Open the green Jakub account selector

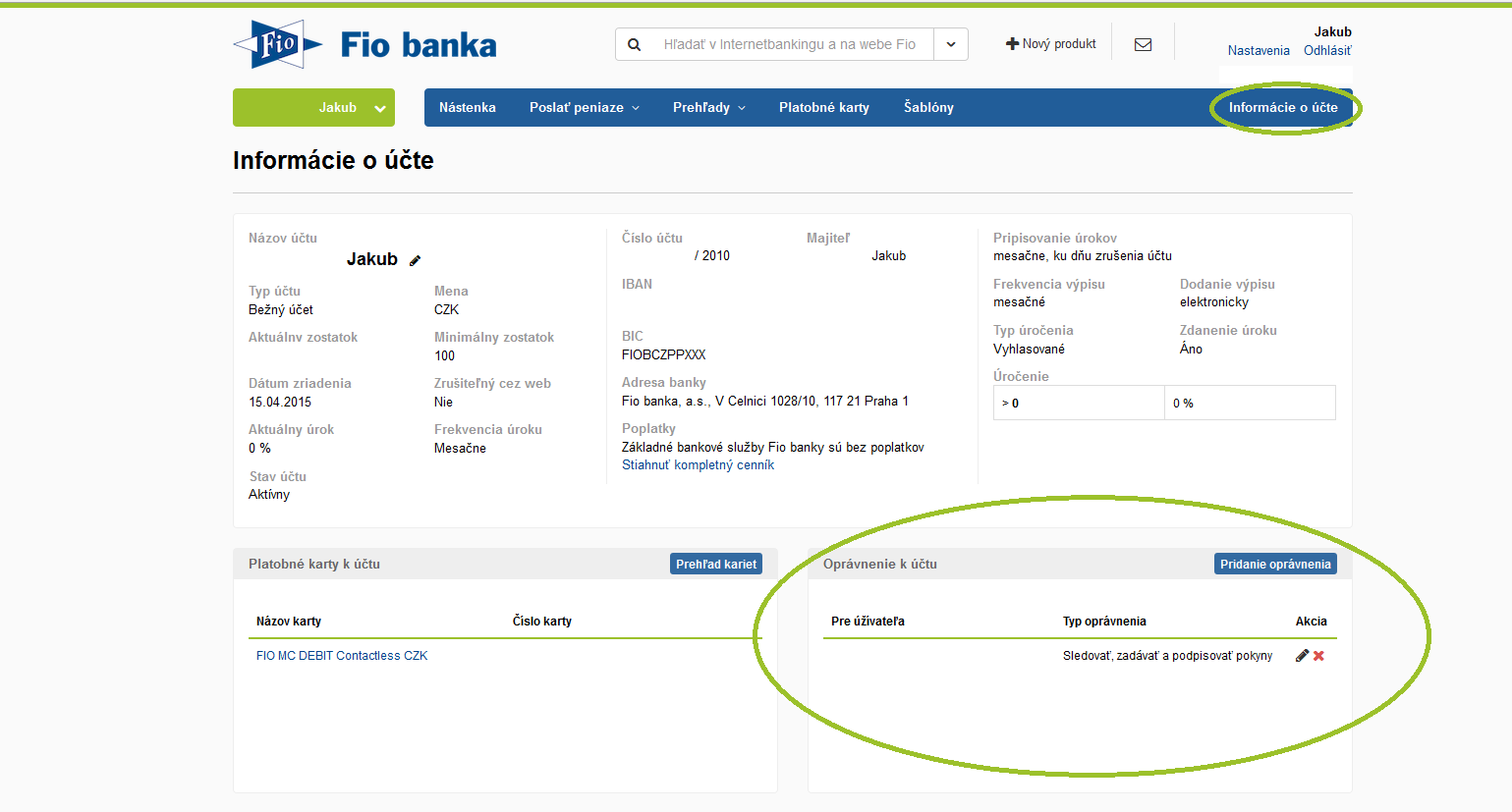tap(313, 108)
